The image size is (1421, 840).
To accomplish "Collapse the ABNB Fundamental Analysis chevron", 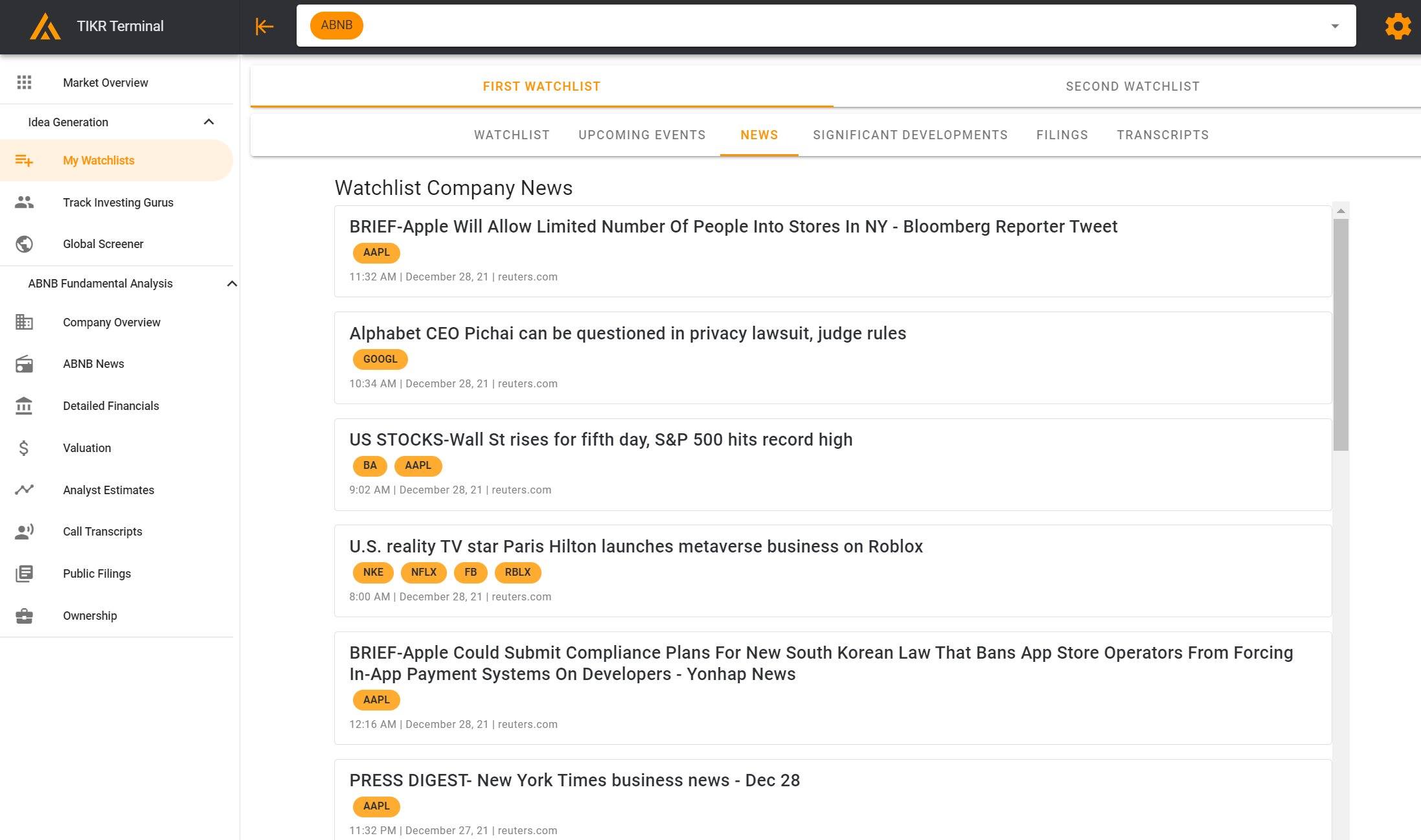I will [232, 284].
